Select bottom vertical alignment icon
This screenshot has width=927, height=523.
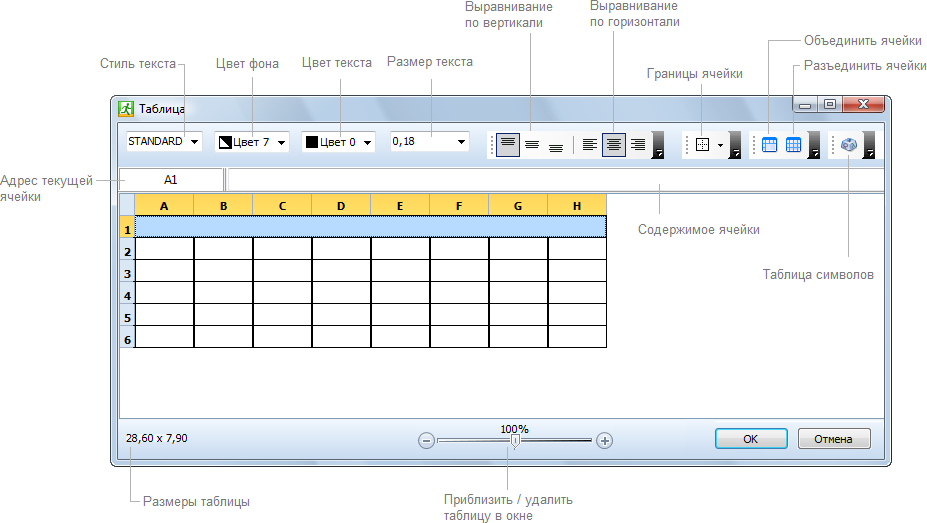[x=556, y=144]
